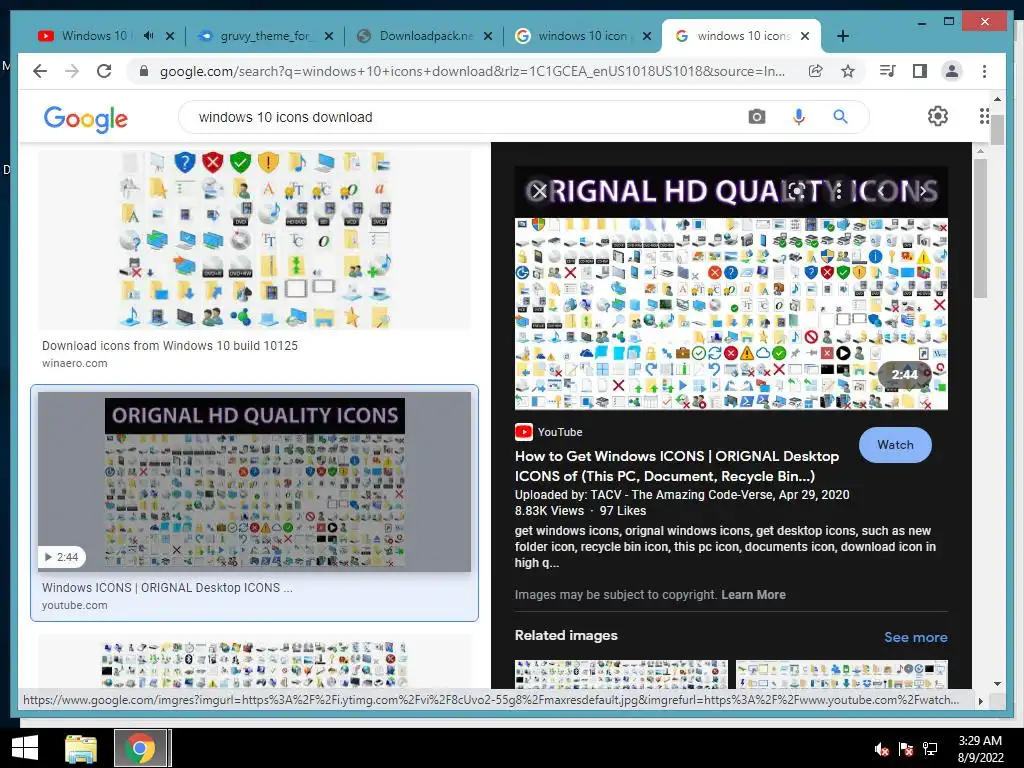The image size is (1024, 768).
Task: Open the youtube.com source link in results
Action: coord(74,605)
